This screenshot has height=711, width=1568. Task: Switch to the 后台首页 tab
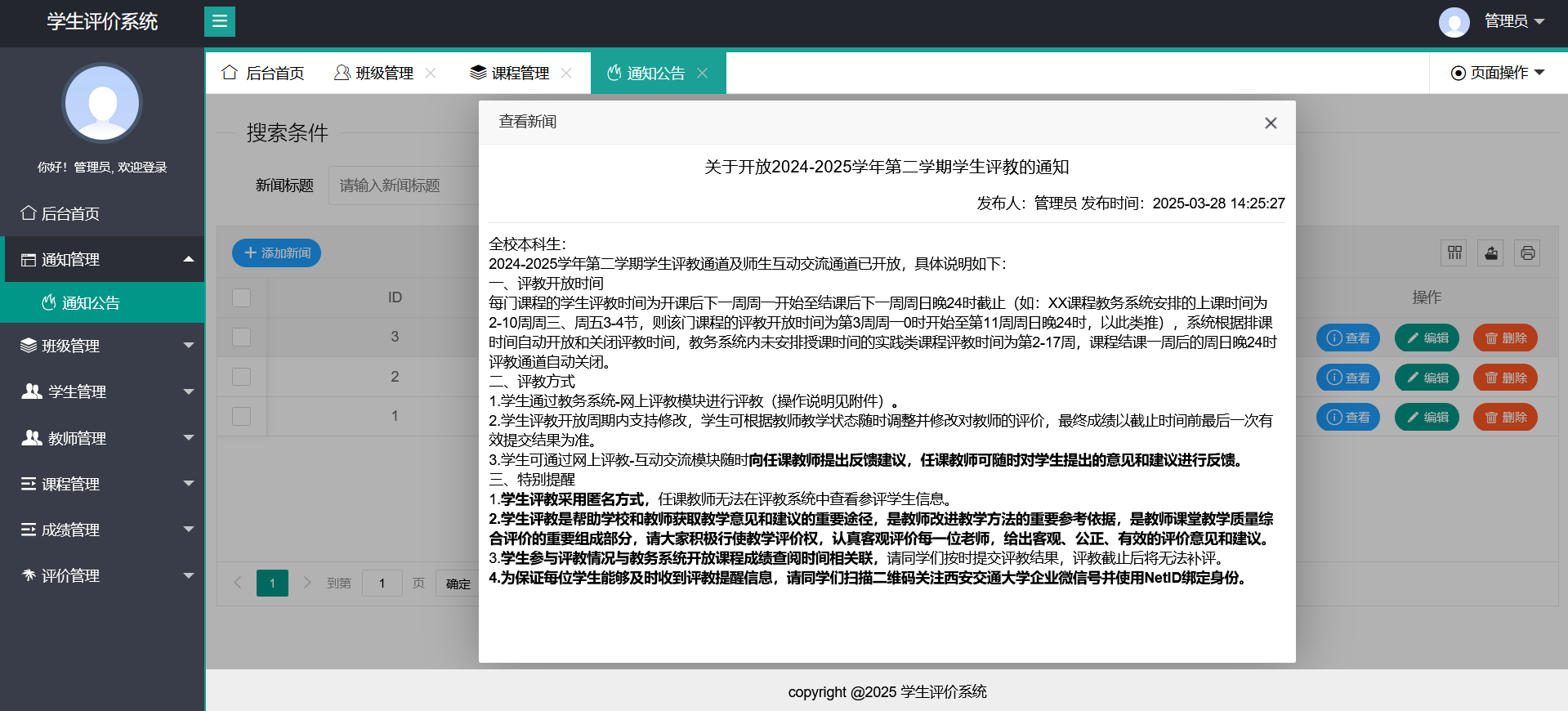[x=263, y=73]
